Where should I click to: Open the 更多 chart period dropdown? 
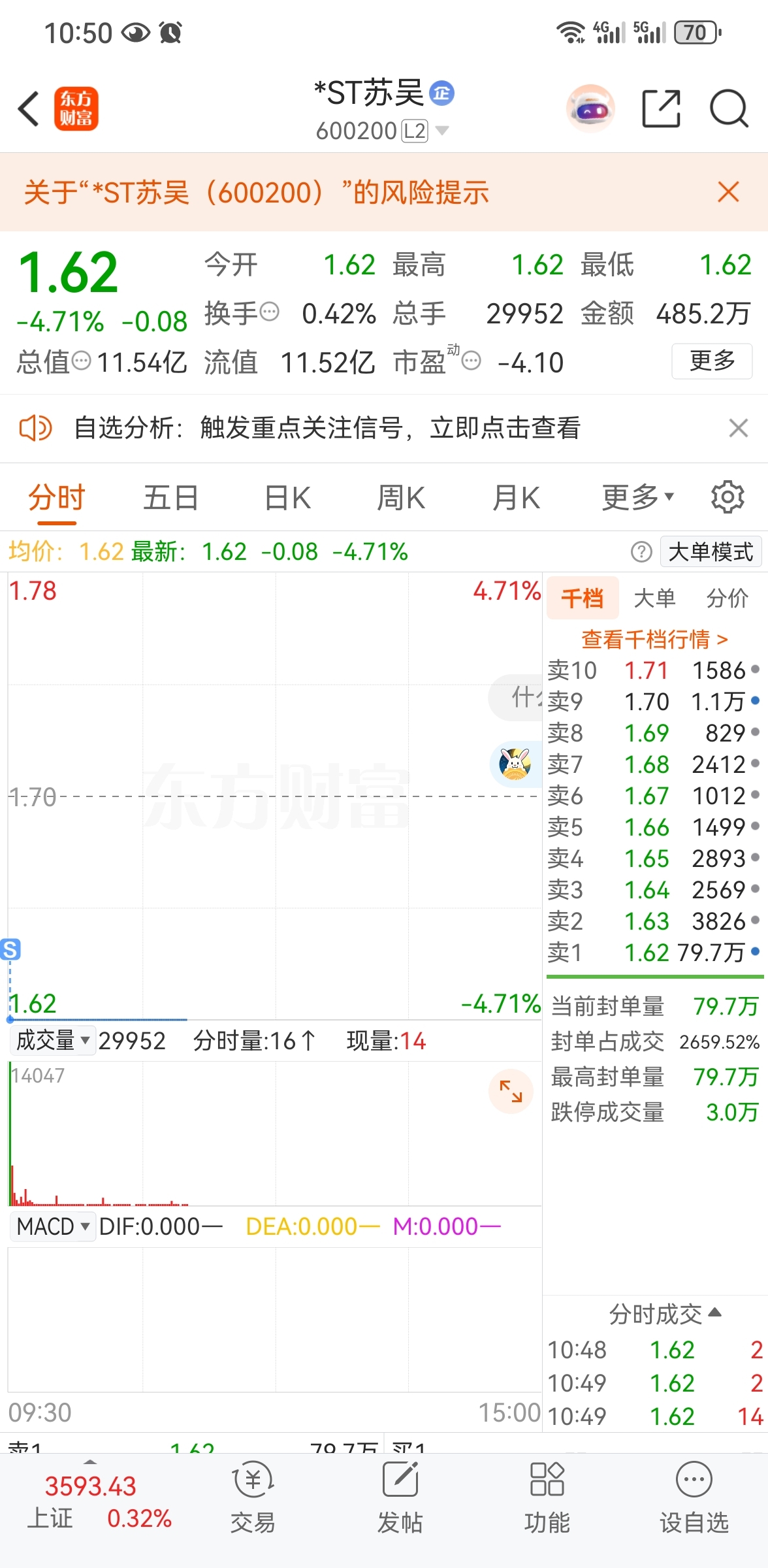click(637, 498)
